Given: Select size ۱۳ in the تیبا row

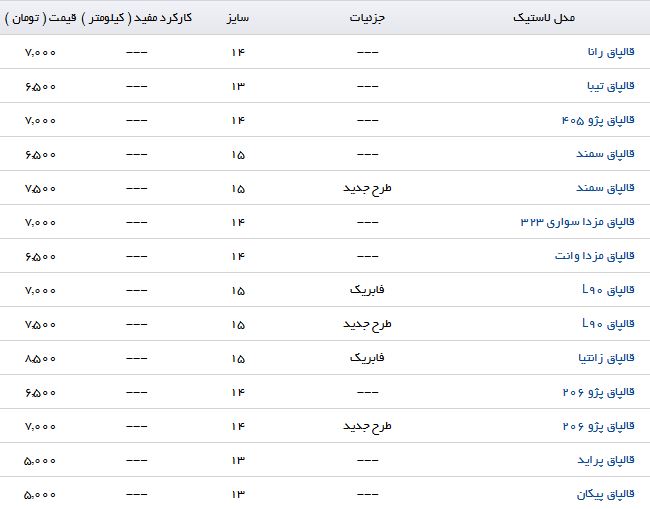Looking at the screenshot, I should click(x=238, y=87).
